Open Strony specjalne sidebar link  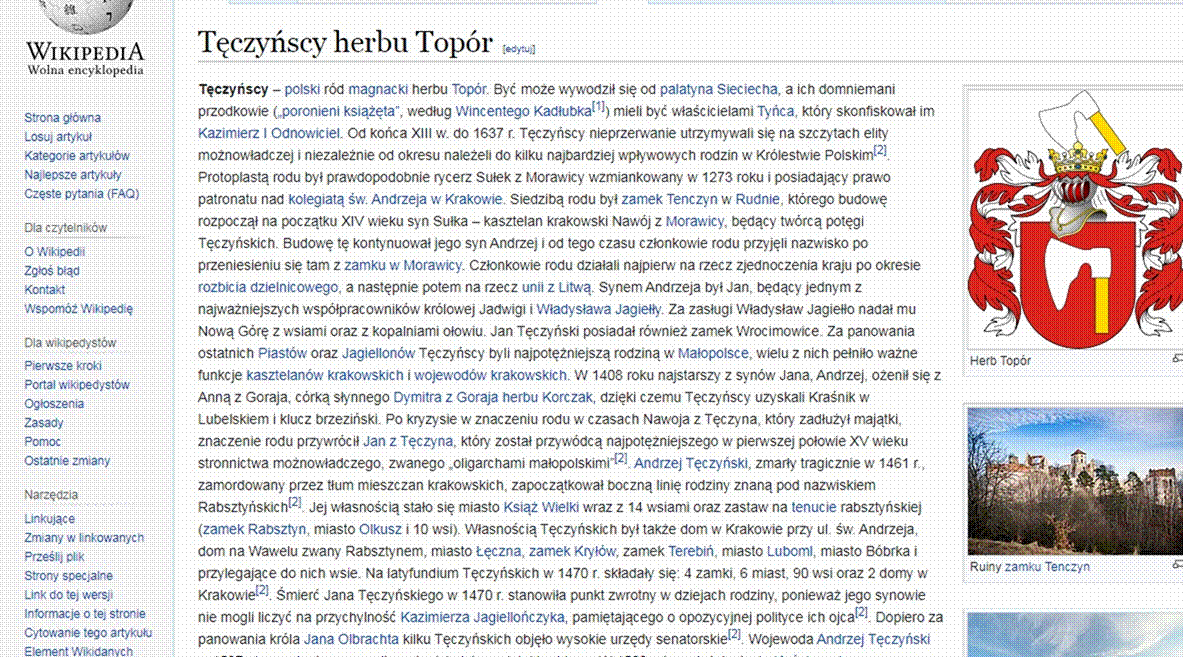coord(69,575)
